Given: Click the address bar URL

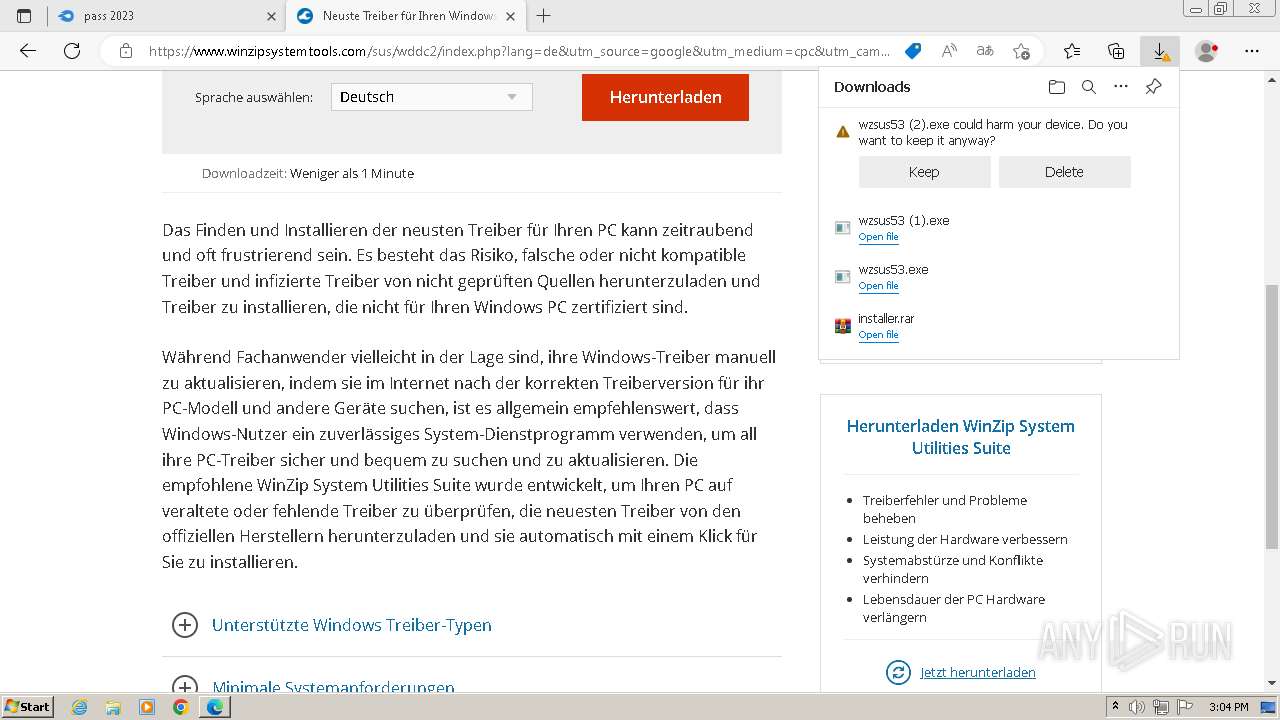Looking at the screenshot, I should 518,51.
